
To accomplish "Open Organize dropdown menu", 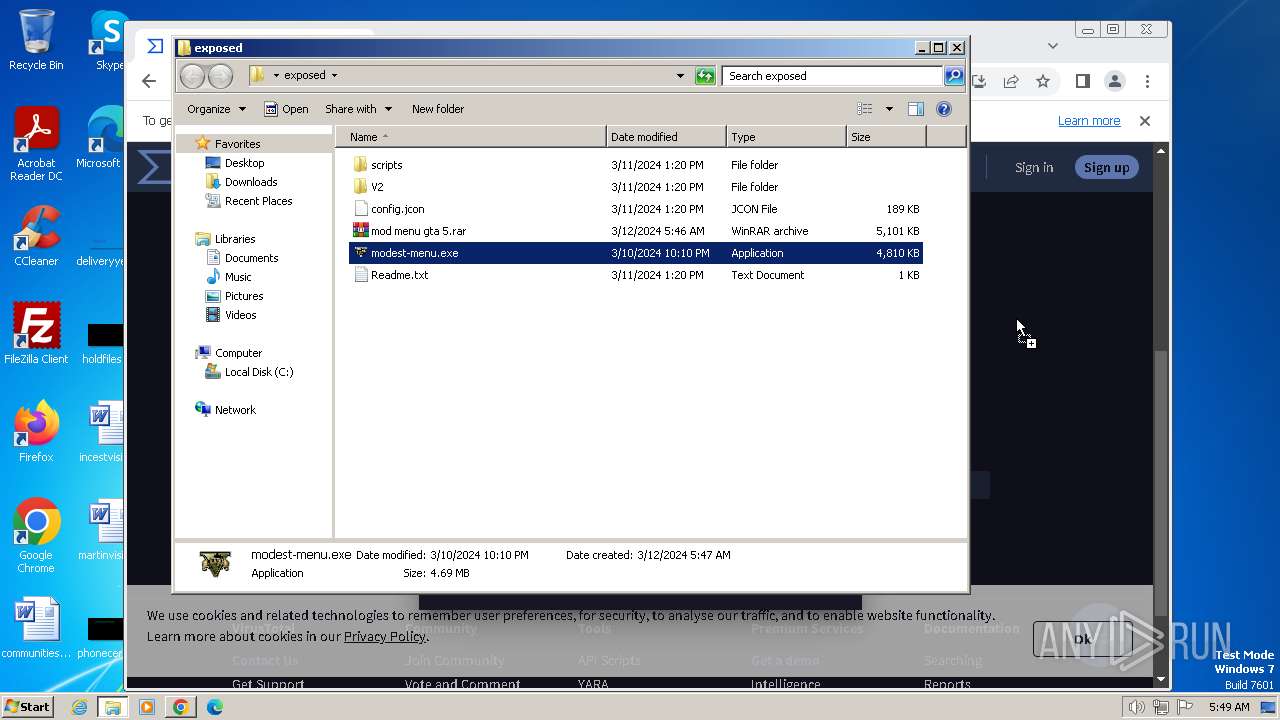I will pyautogui.click(x=216, y=109).
